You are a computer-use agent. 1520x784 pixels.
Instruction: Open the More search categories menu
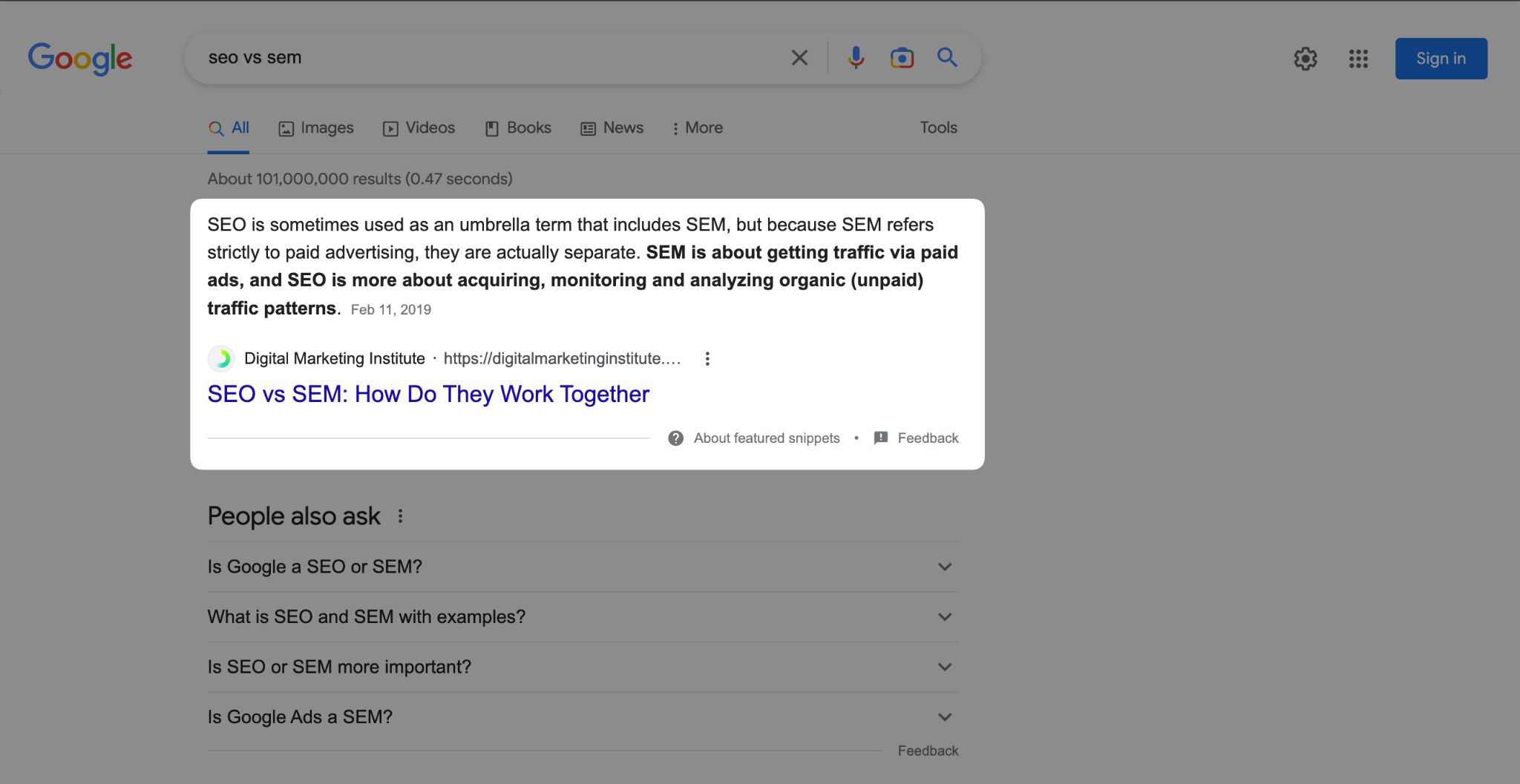tap(696, 128)
